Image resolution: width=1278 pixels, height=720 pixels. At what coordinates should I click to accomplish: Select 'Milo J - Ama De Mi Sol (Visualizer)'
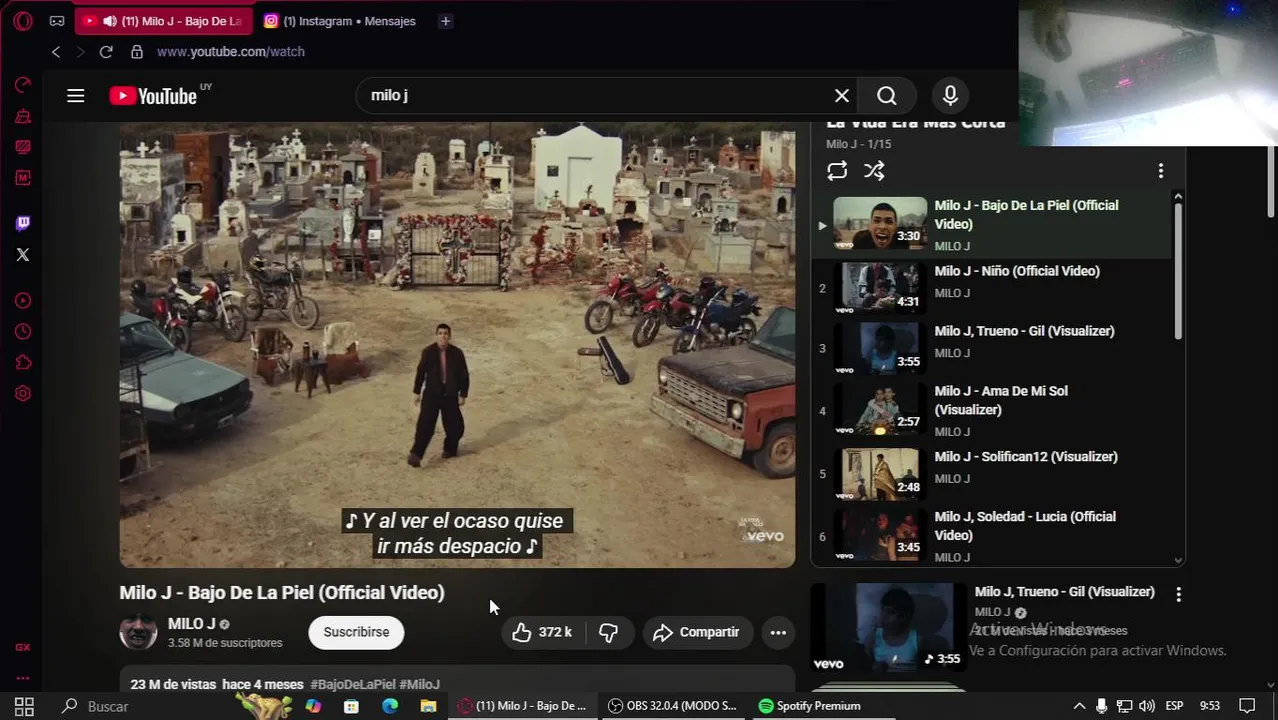(x=1001, y=400)
